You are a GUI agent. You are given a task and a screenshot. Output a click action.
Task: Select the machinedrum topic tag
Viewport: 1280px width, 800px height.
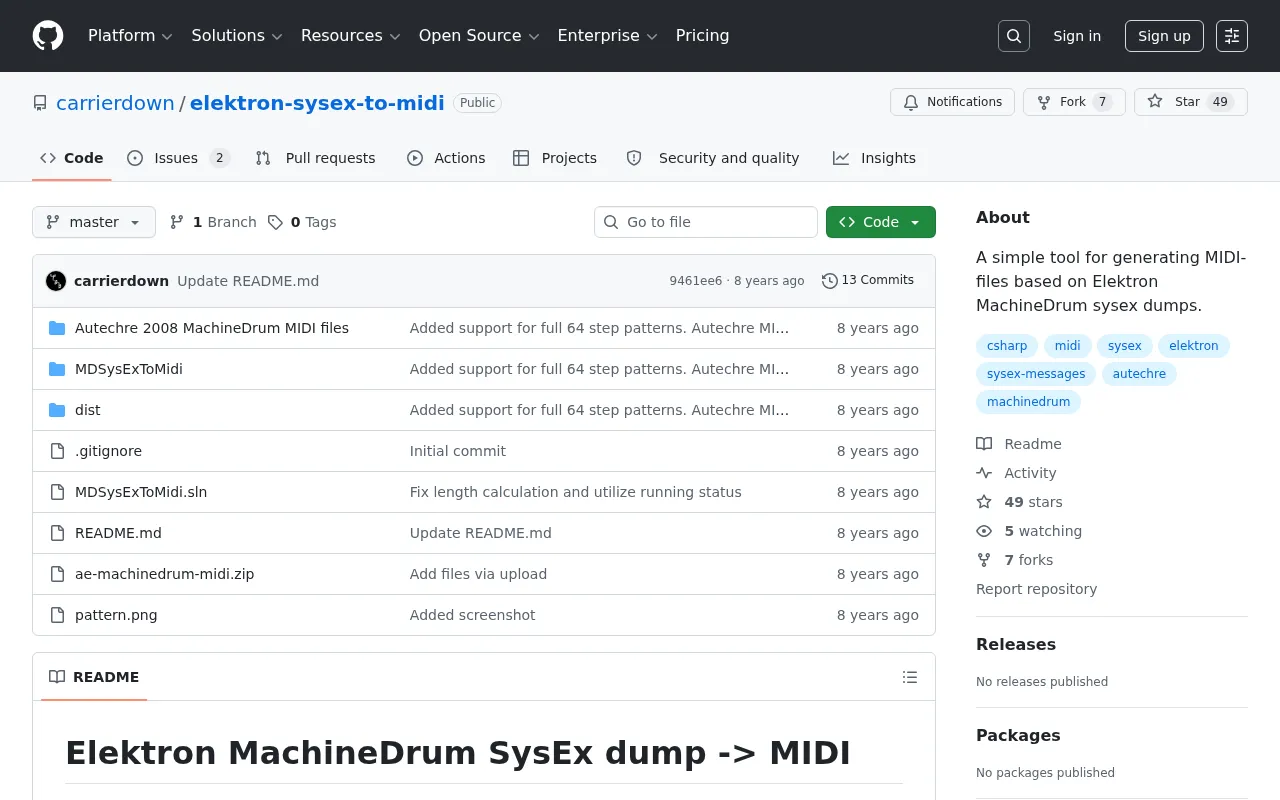coord(1028,402)
